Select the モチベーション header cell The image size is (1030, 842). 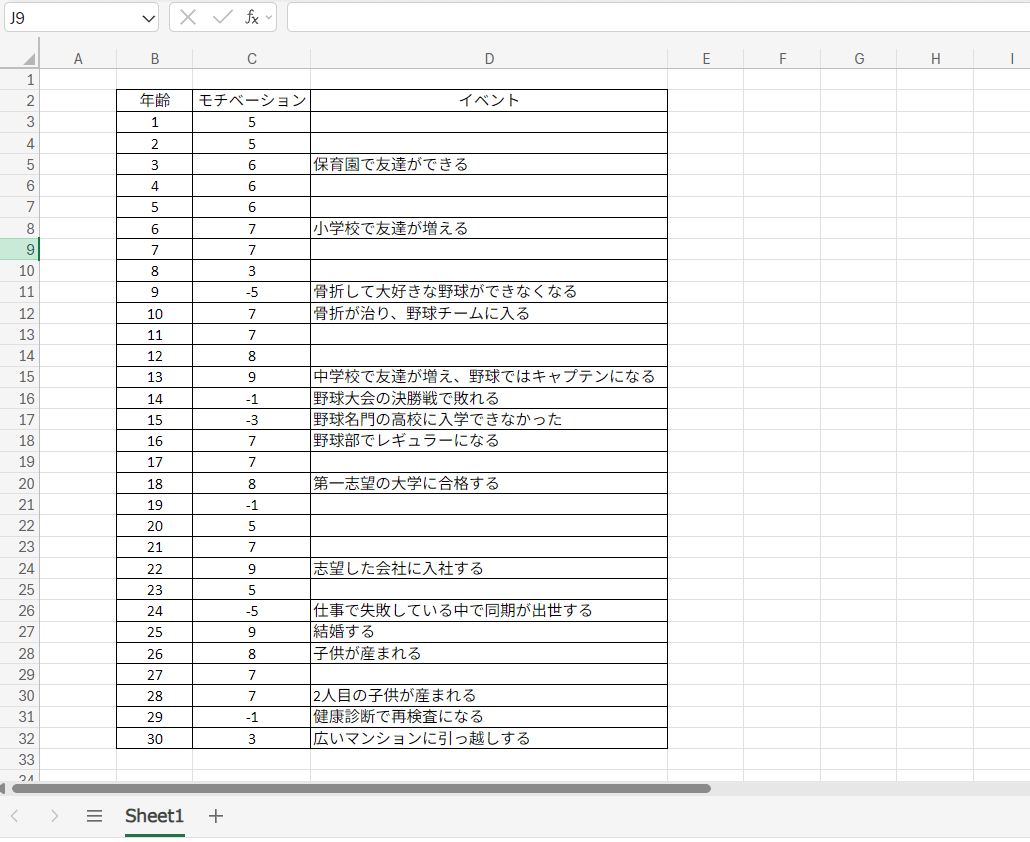coord(251,100)
